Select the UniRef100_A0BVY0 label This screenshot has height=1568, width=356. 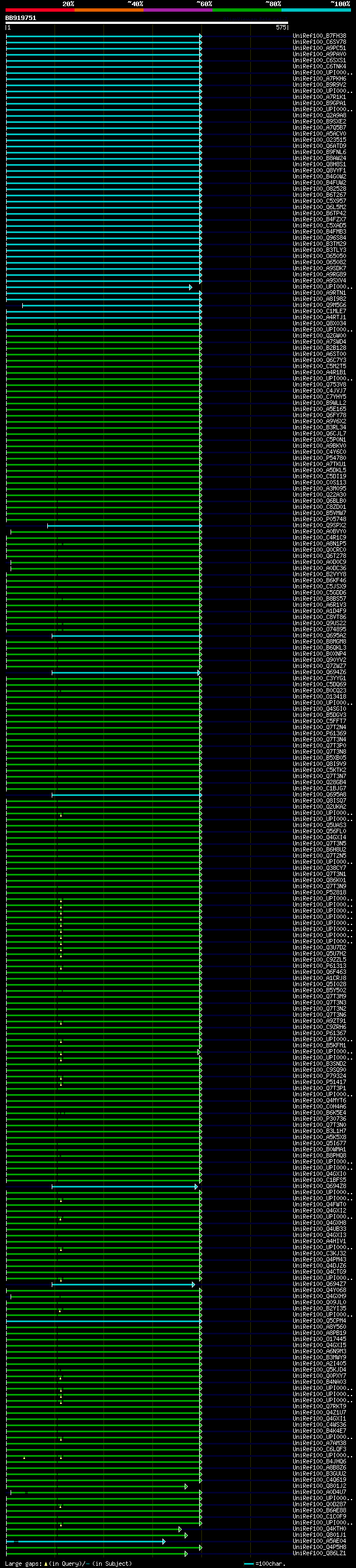(319, 531)
